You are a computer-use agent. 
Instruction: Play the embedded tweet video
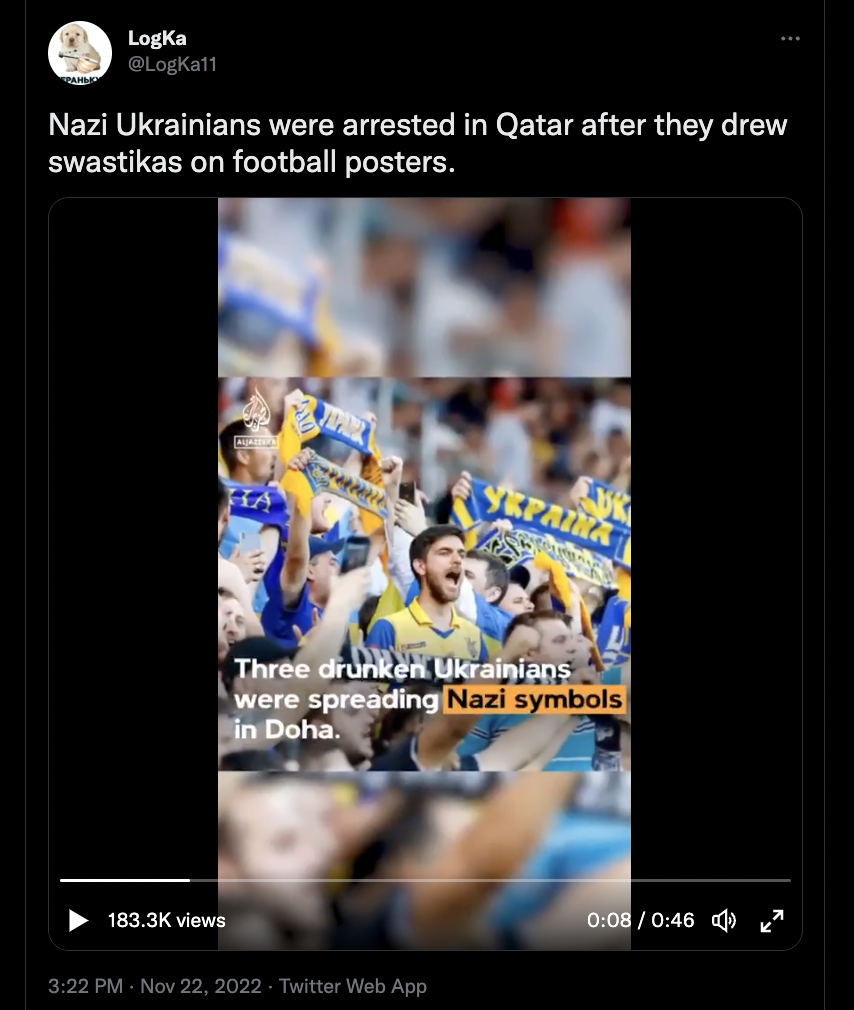pyautogui.click(x=78, y=920)
